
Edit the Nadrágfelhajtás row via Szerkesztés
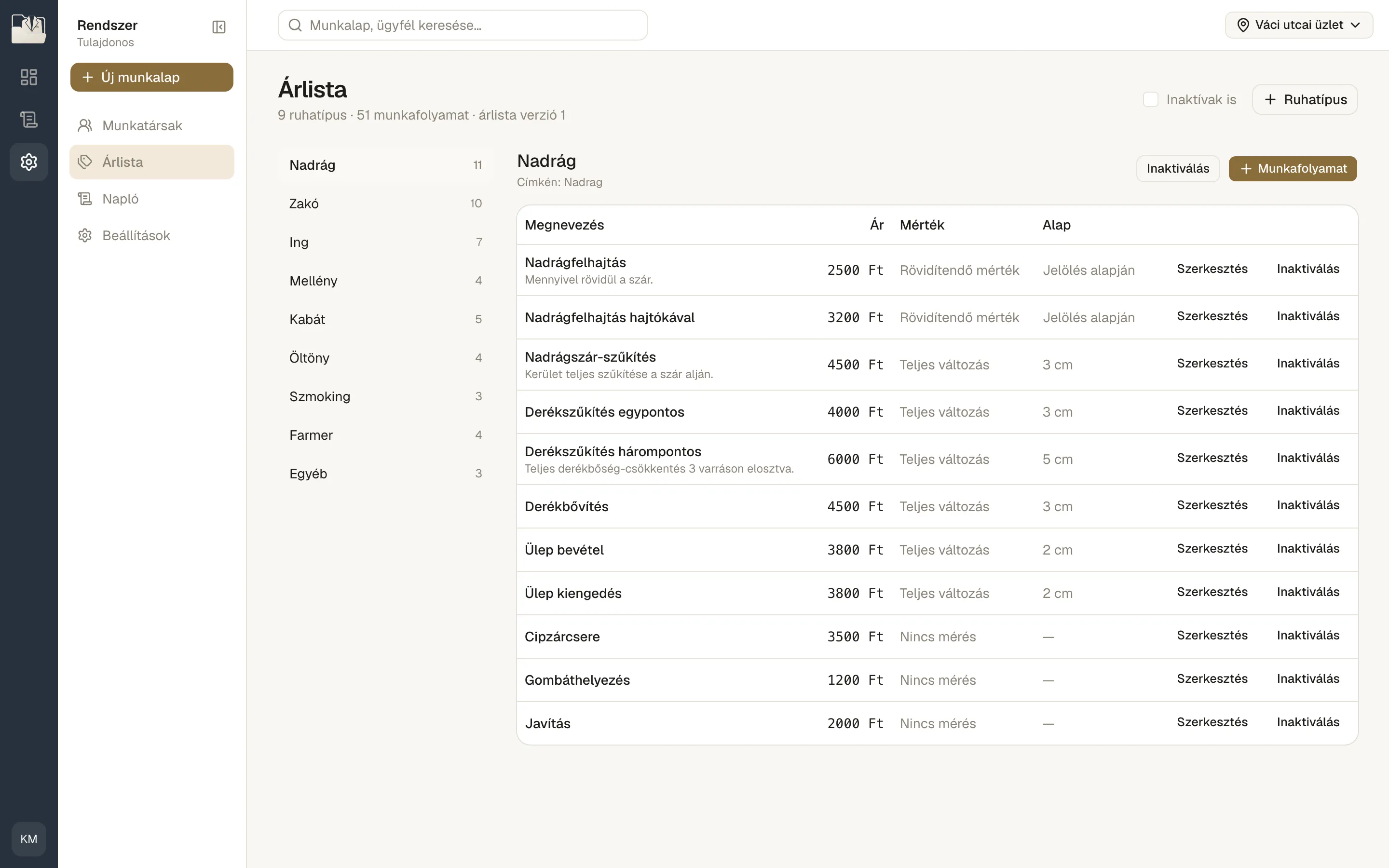(x=1212, y=269)
